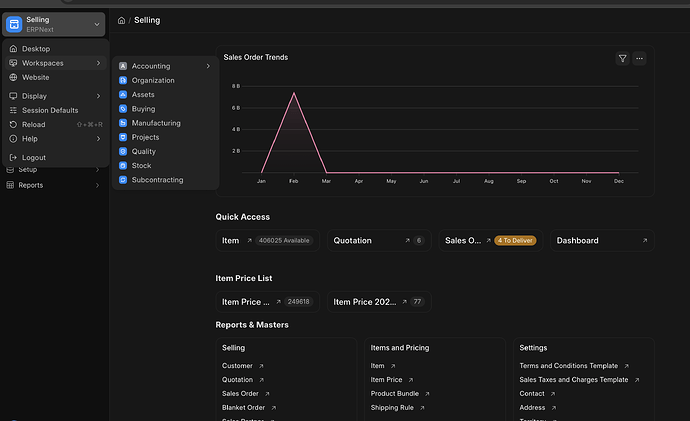
Task: Open the chart three-dots options menu
Action: pyautogui.click(x=639, y=58)
